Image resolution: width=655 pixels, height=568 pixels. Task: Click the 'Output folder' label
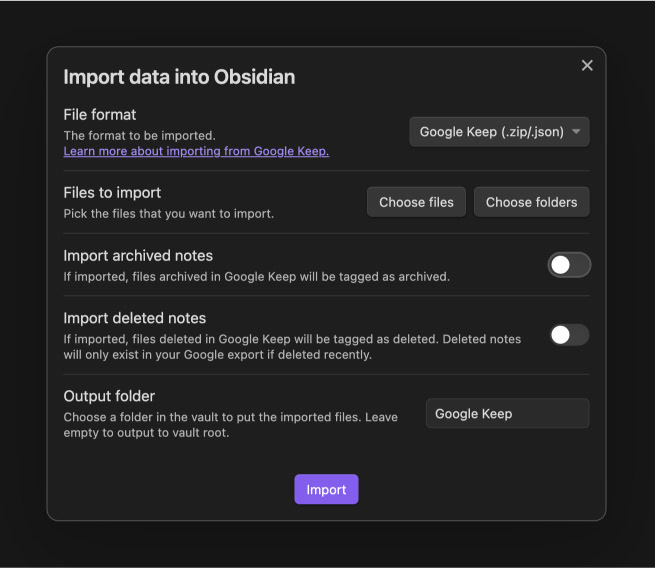pos(109,396)
